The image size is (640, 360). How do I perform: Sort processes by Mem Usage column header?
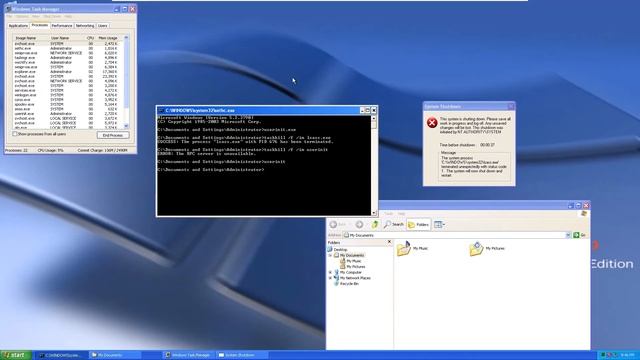pyautogui.click(x=108, y=38)
